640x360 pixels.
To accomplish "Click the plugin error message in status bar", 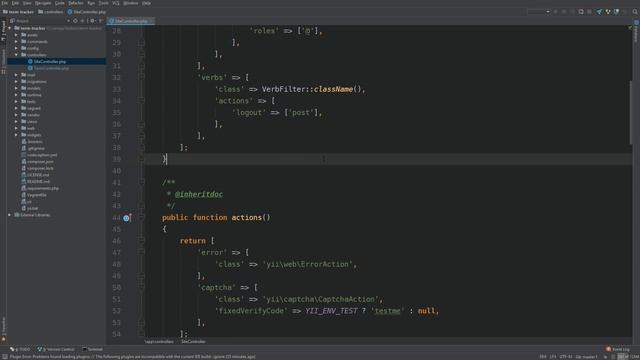I will click(133, 357).
